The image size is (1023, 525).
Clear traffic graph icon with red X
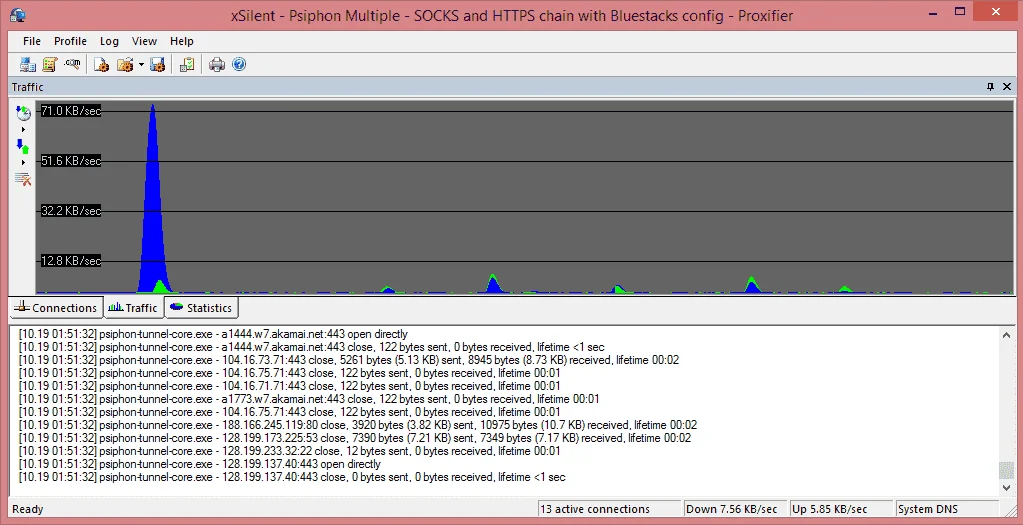[x=23, y=179]
